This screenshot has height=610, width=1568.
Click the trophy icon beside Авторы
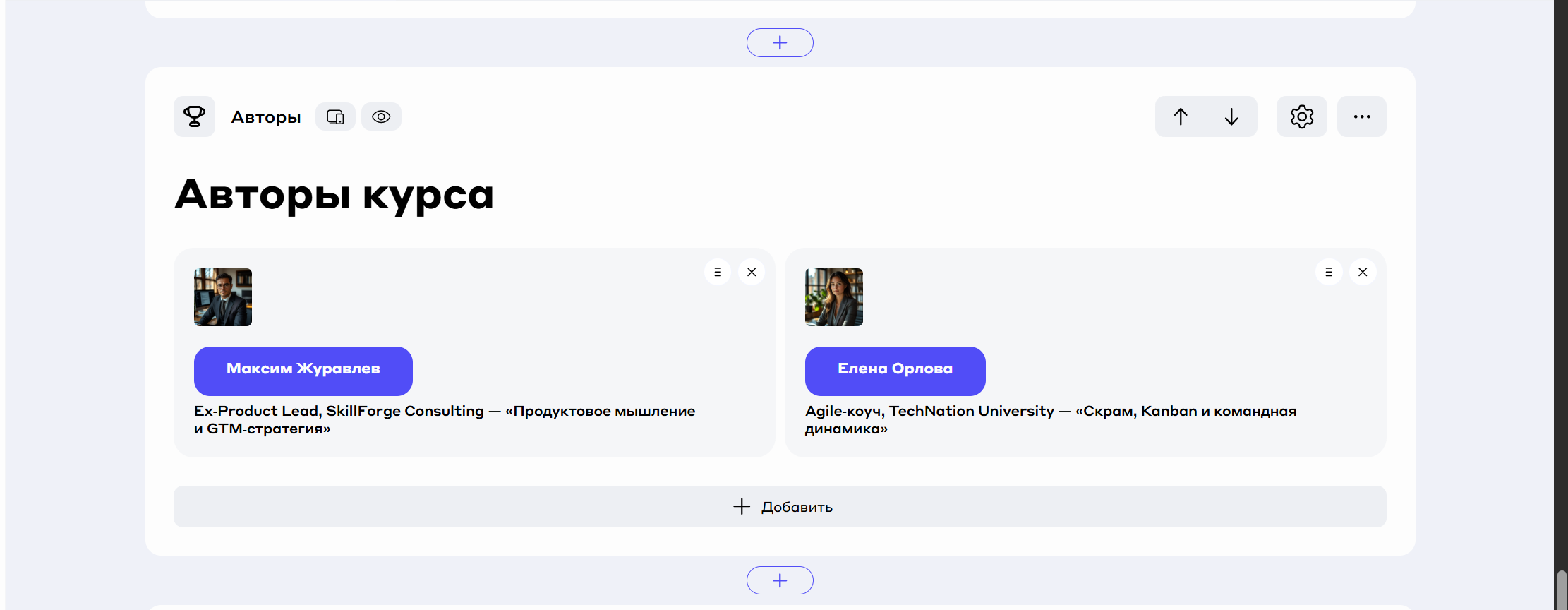point(194,116)
